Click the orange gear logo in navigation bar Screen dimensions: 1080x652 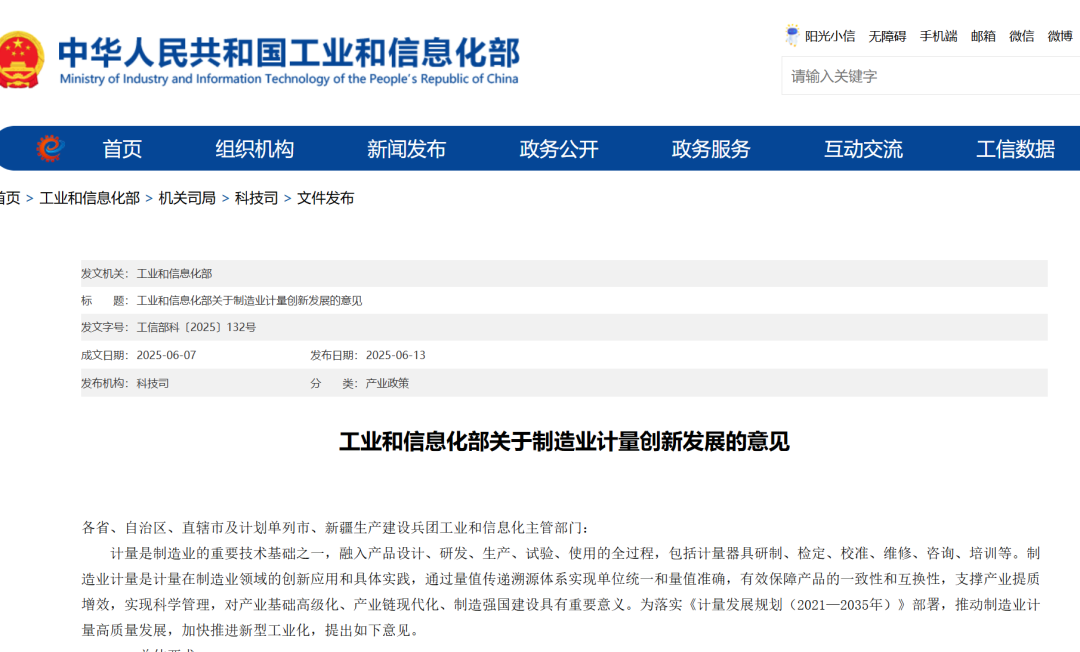point(50,148)
